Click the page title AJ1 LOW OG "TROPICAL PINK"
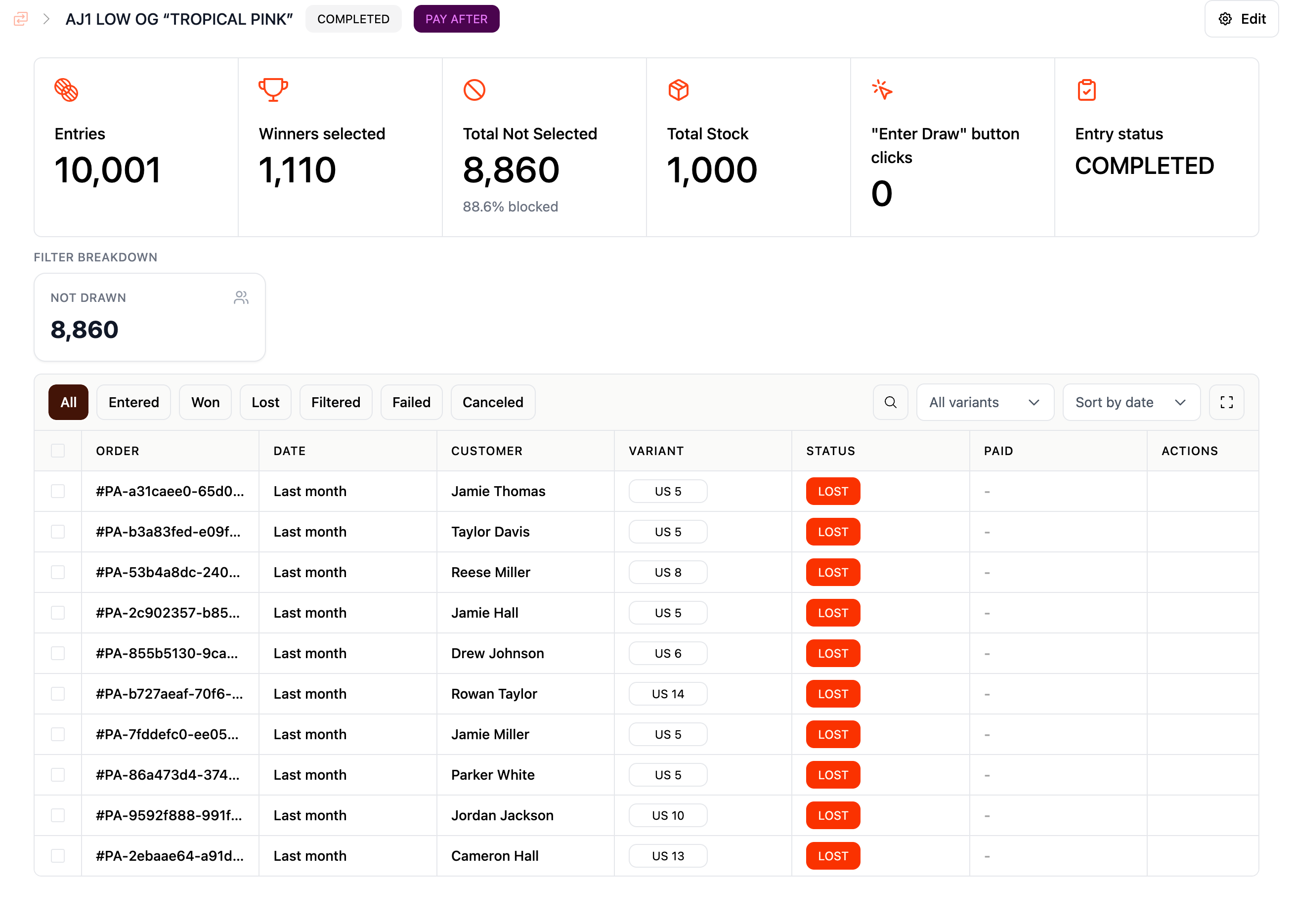The width and height of the screenshot is (1293, 924). click(x=179, y=19)
